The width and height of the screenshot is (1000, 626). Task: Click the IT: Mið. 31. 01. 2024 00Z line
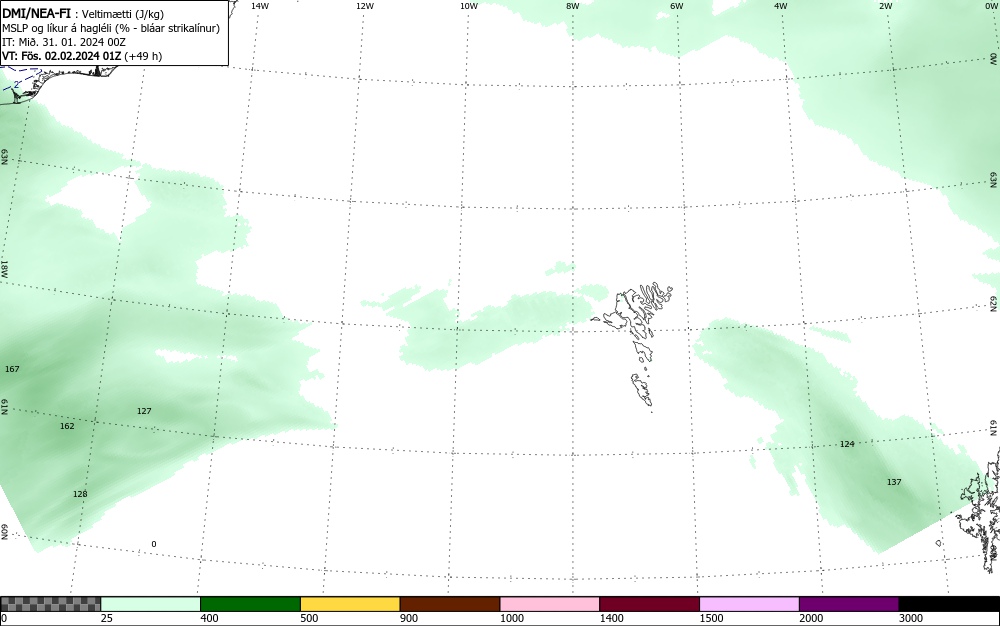click(64, 42)
